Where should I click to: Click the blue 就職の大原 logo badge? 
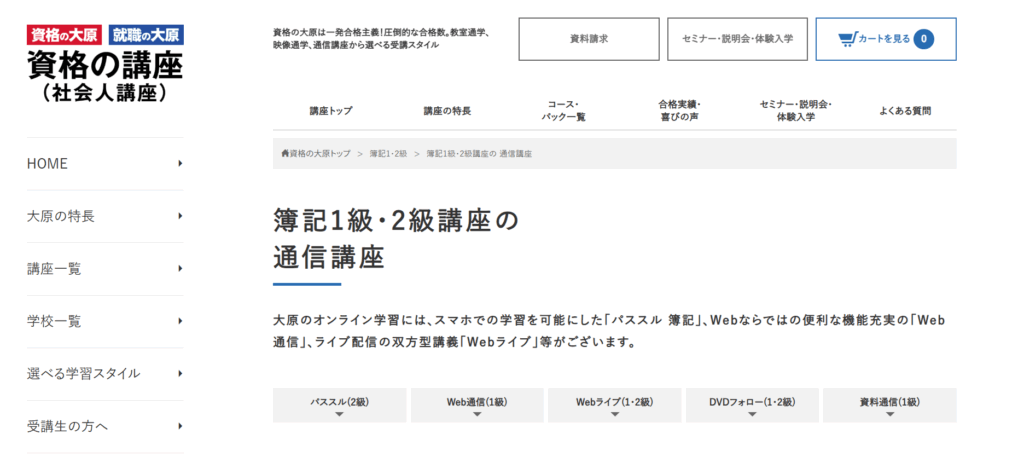tap(147, 35)
